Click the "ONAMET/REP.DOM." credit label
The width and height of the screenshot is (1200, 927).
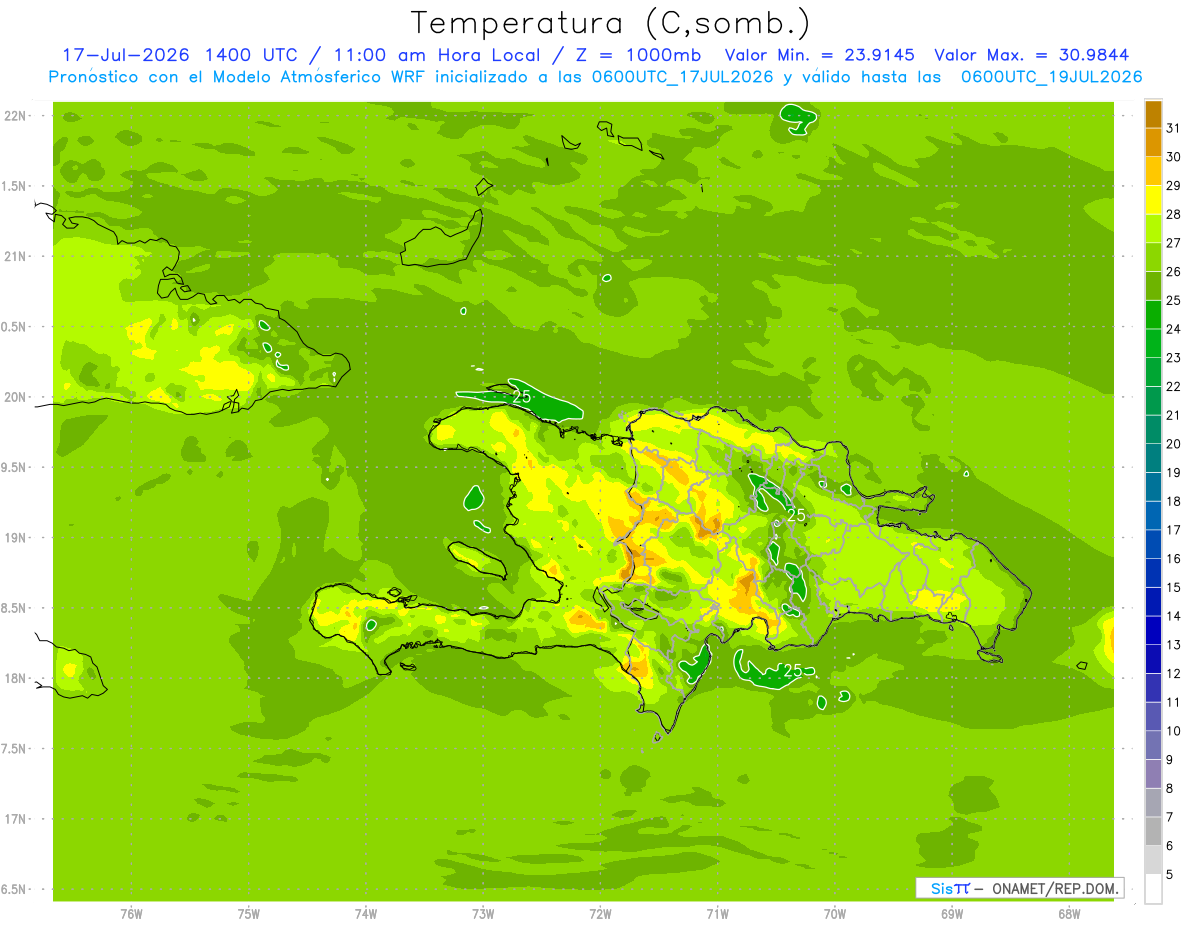(x=1055, y=888)
